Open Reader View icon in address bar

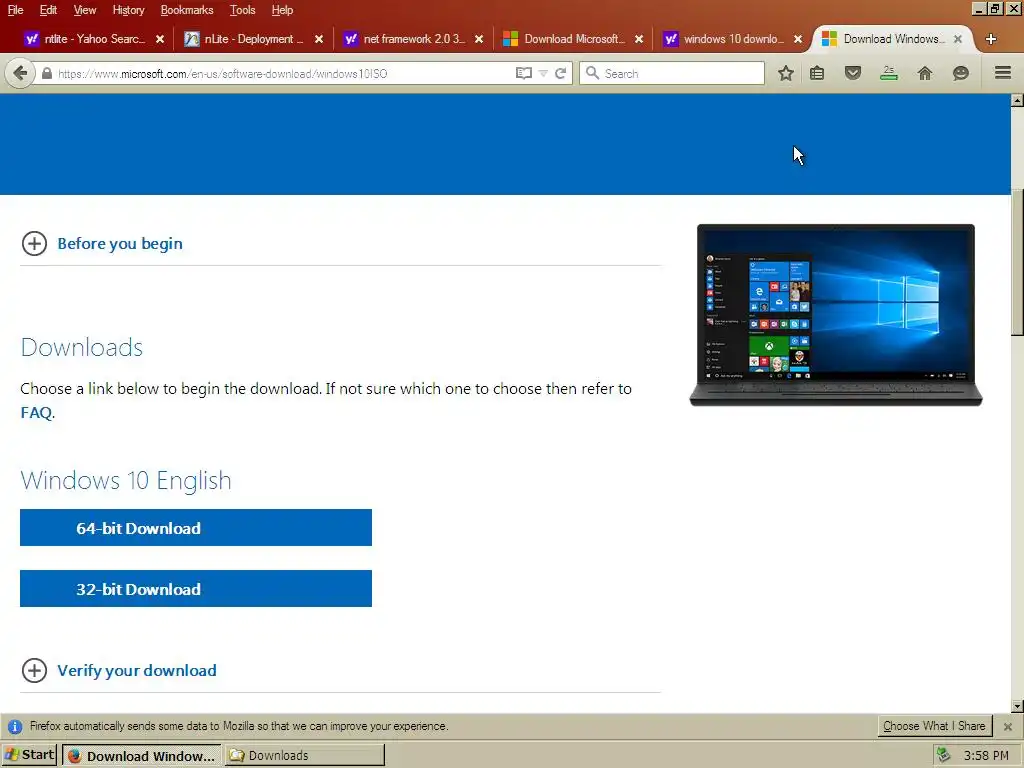523,73
